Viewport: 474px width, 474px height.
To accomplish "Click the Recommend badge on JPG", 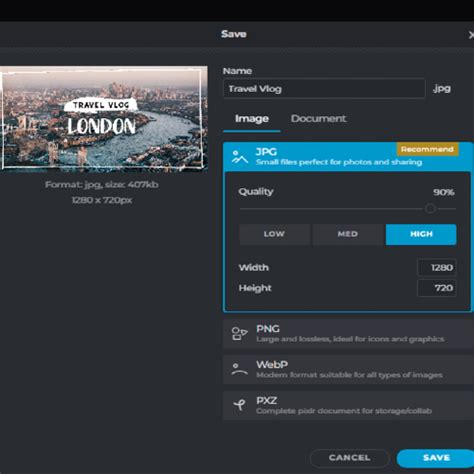I will (427, 149).
